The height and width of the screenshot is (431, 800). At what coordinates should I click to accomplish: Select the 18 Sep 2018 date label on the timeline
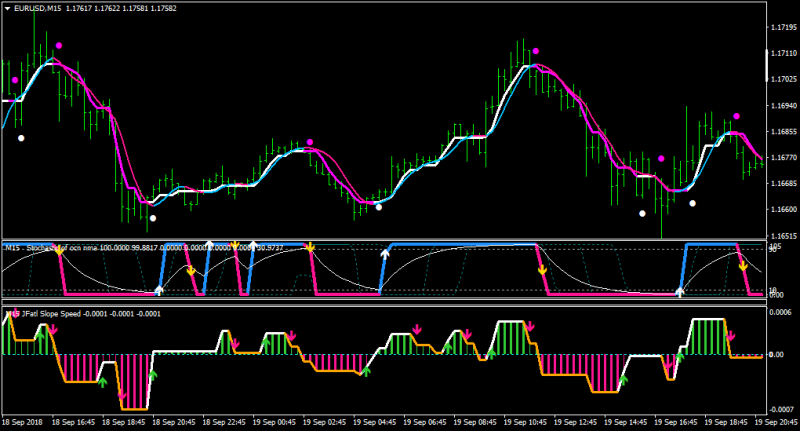tap(22, 422)
